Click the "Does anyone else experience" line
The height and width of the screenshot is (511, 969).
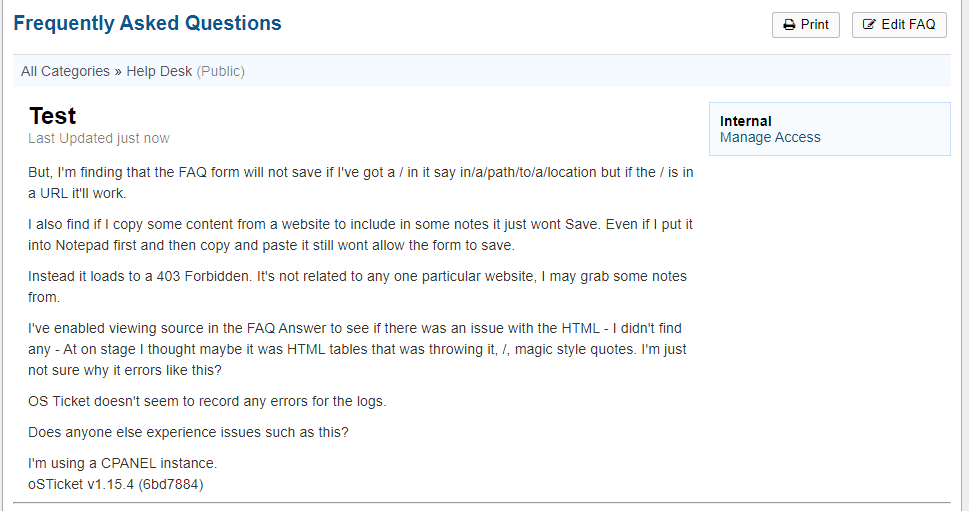click(x=188, y=432)
